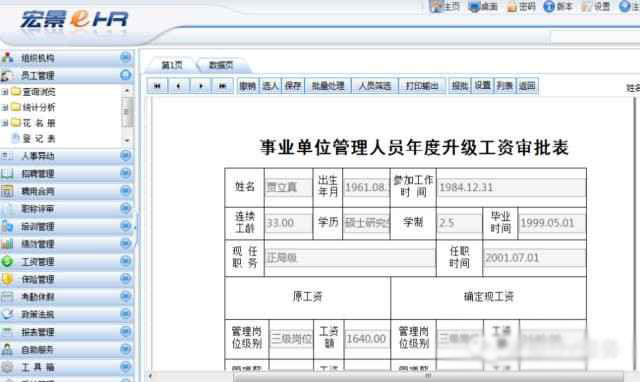Jump to the last record arrow button
The image size is (640, 382).
click(x=222, y=86)
